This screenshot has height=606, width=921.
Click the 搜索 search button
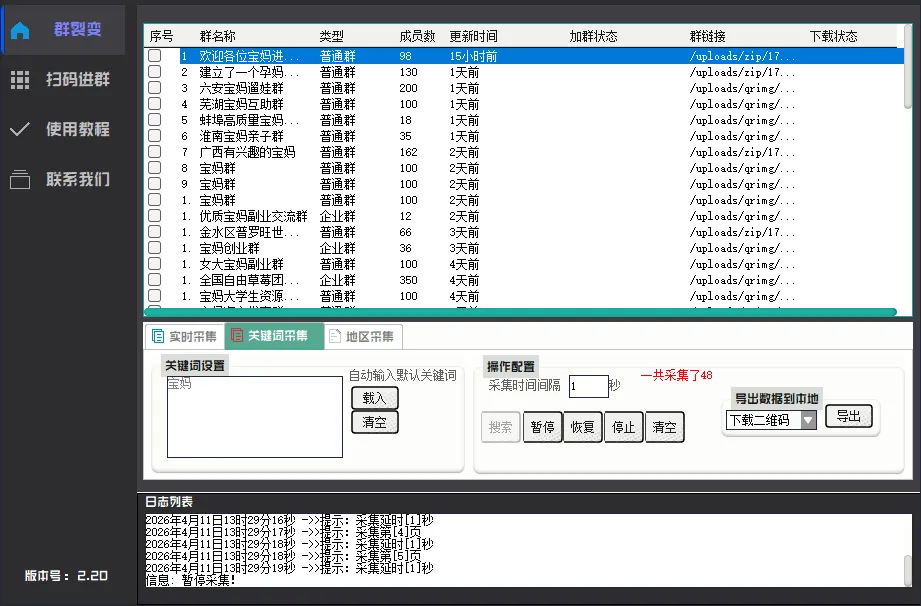tap(500, 425)
